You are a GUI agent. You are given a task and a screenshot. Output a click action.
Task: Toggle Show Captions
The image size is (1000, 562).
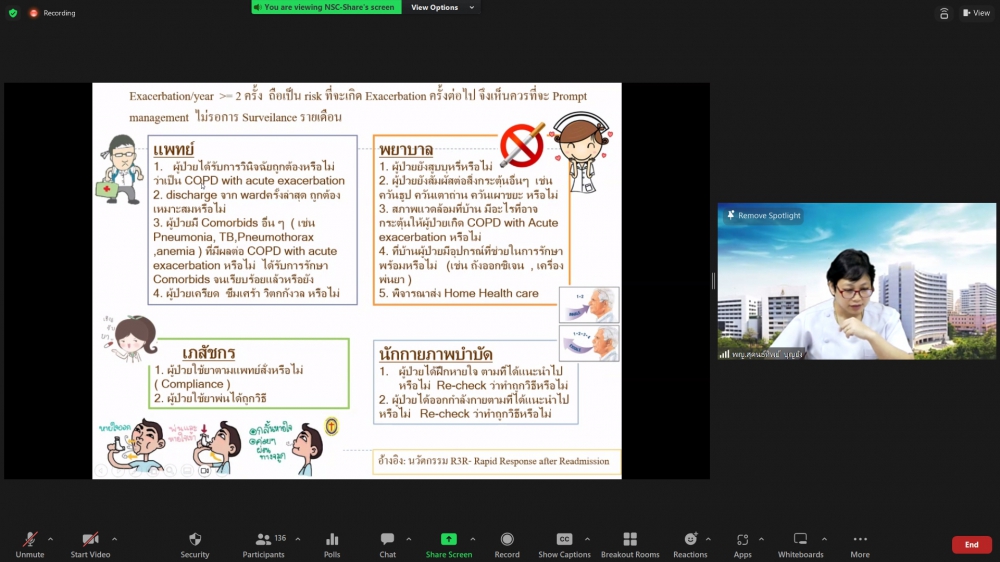click(564, 540)
